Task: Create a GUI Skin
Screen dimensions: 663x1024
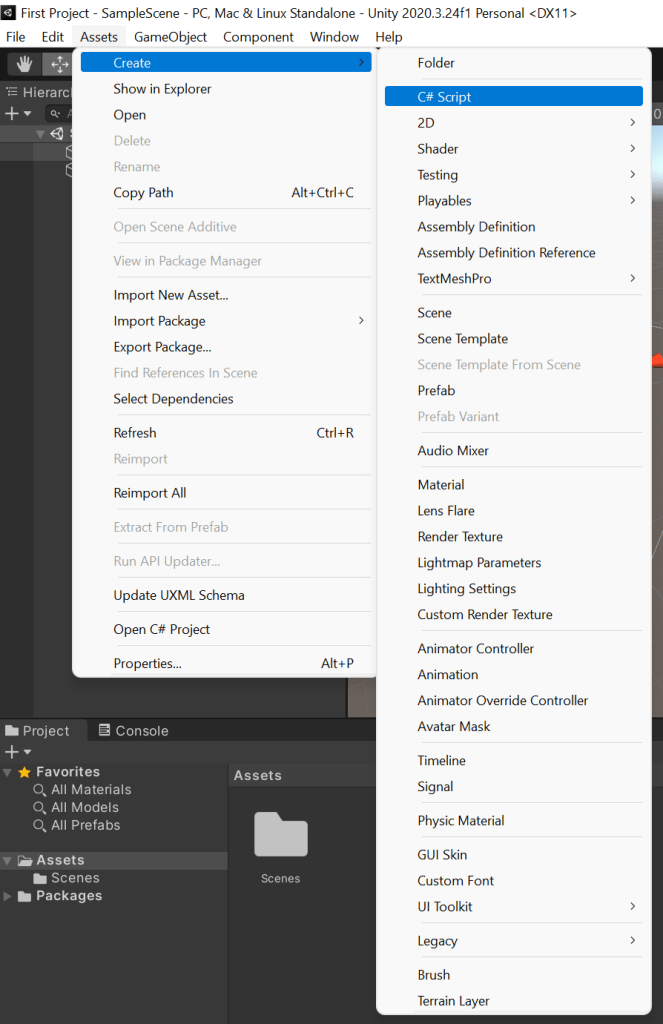Action: (514, 854)
